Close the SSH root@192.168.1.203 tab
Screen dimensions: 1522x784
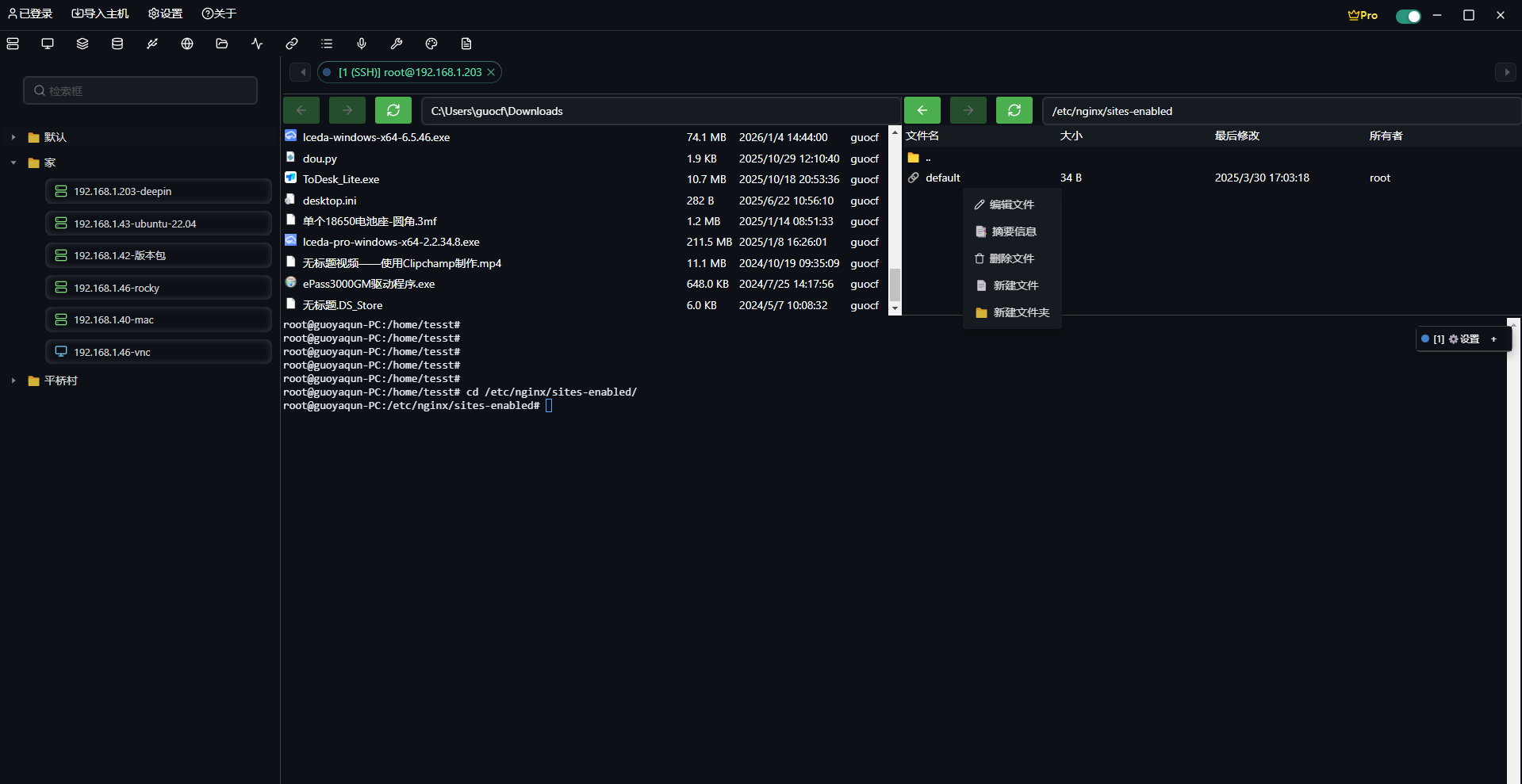491,72
